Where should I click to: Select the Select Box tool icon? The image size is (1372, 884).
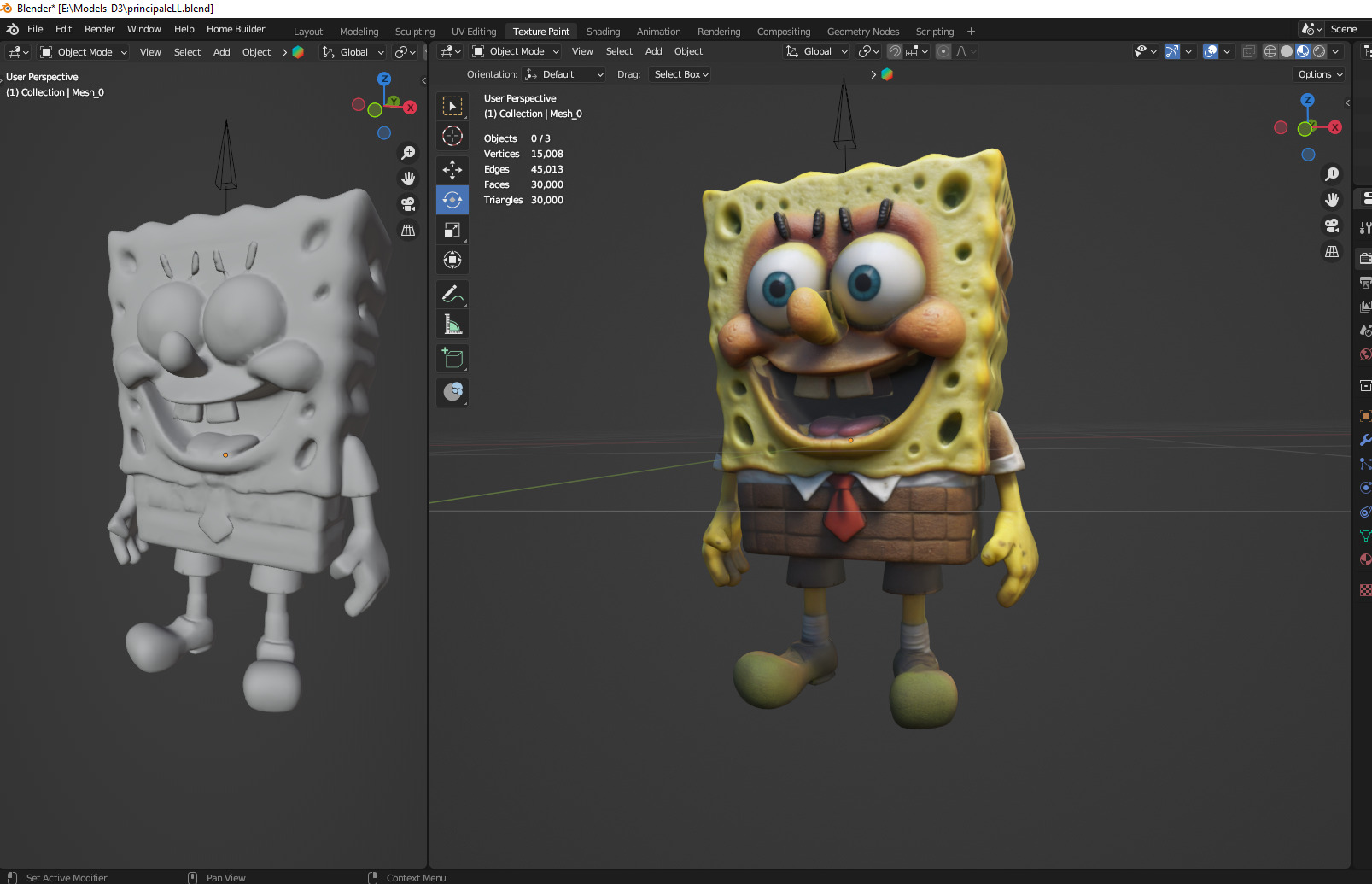click(452, 106)
